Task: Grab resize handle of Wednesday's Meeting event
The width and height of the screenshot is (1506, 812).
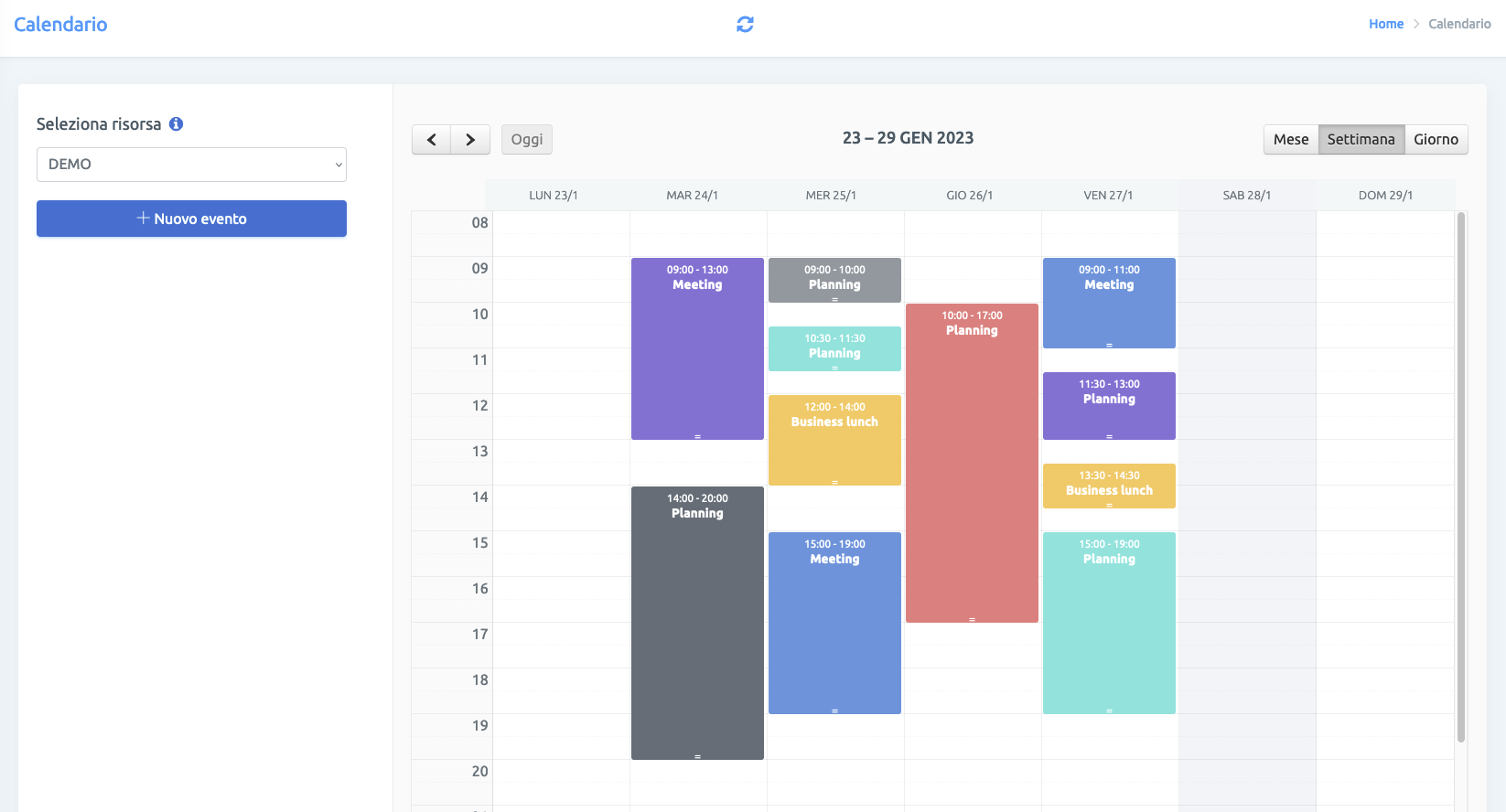Action: (x=834, y=710)
